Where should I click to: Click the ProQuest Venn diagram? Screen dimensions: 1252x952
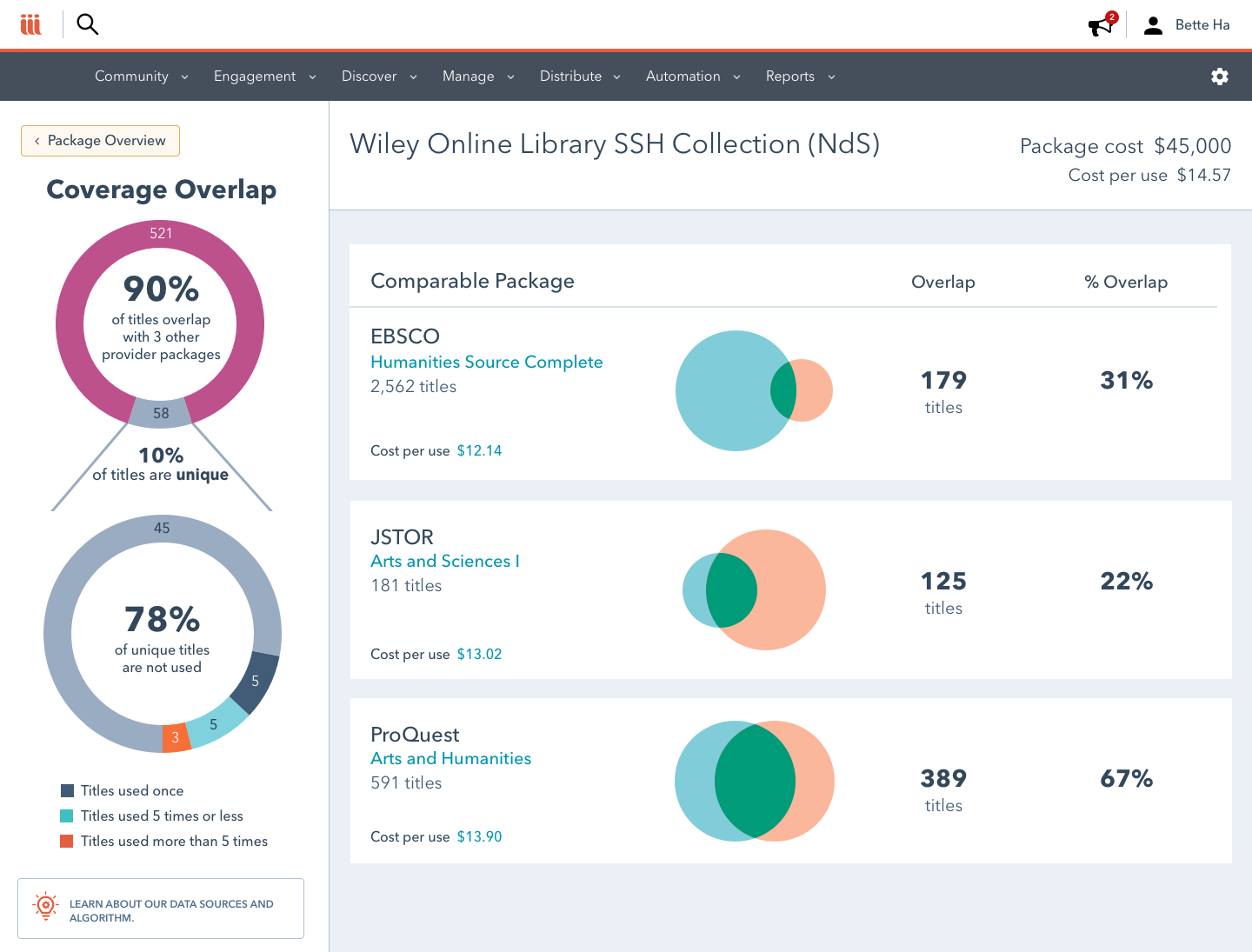[x=754, y=781]
